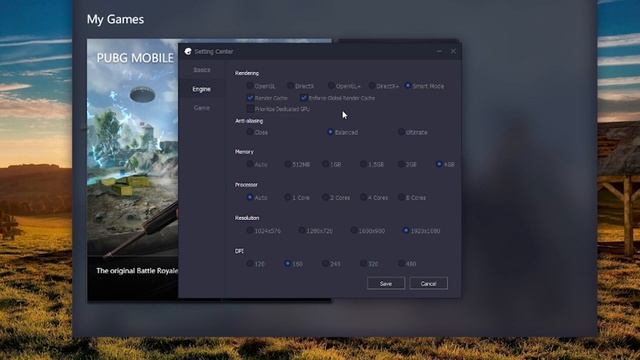Click 'The original Battle Royale' caption
640x360 pixels.
137,271
